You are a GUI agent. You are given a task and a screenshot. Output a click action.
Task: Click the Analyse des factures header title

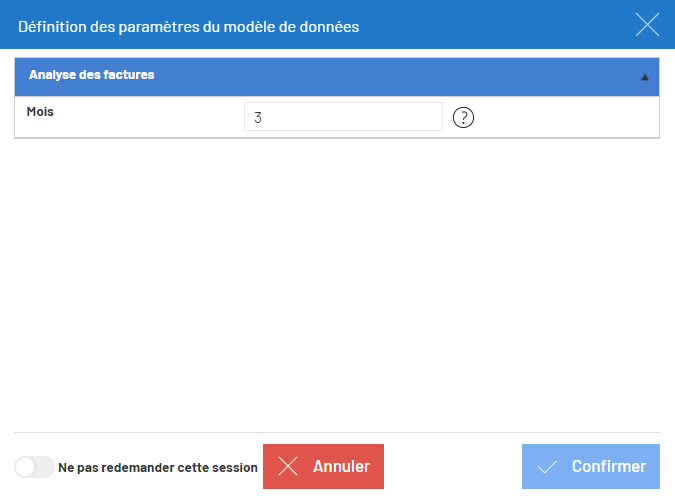pyautogui.click(x=91, y=75)
